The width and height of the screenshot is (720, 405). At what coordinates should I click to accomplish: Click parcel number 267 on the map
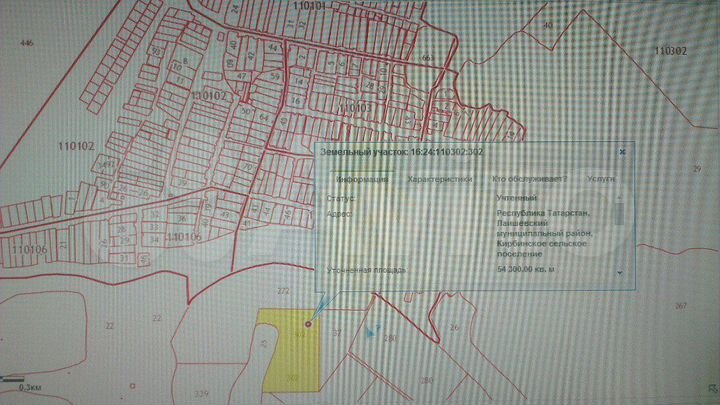[681, 305]
